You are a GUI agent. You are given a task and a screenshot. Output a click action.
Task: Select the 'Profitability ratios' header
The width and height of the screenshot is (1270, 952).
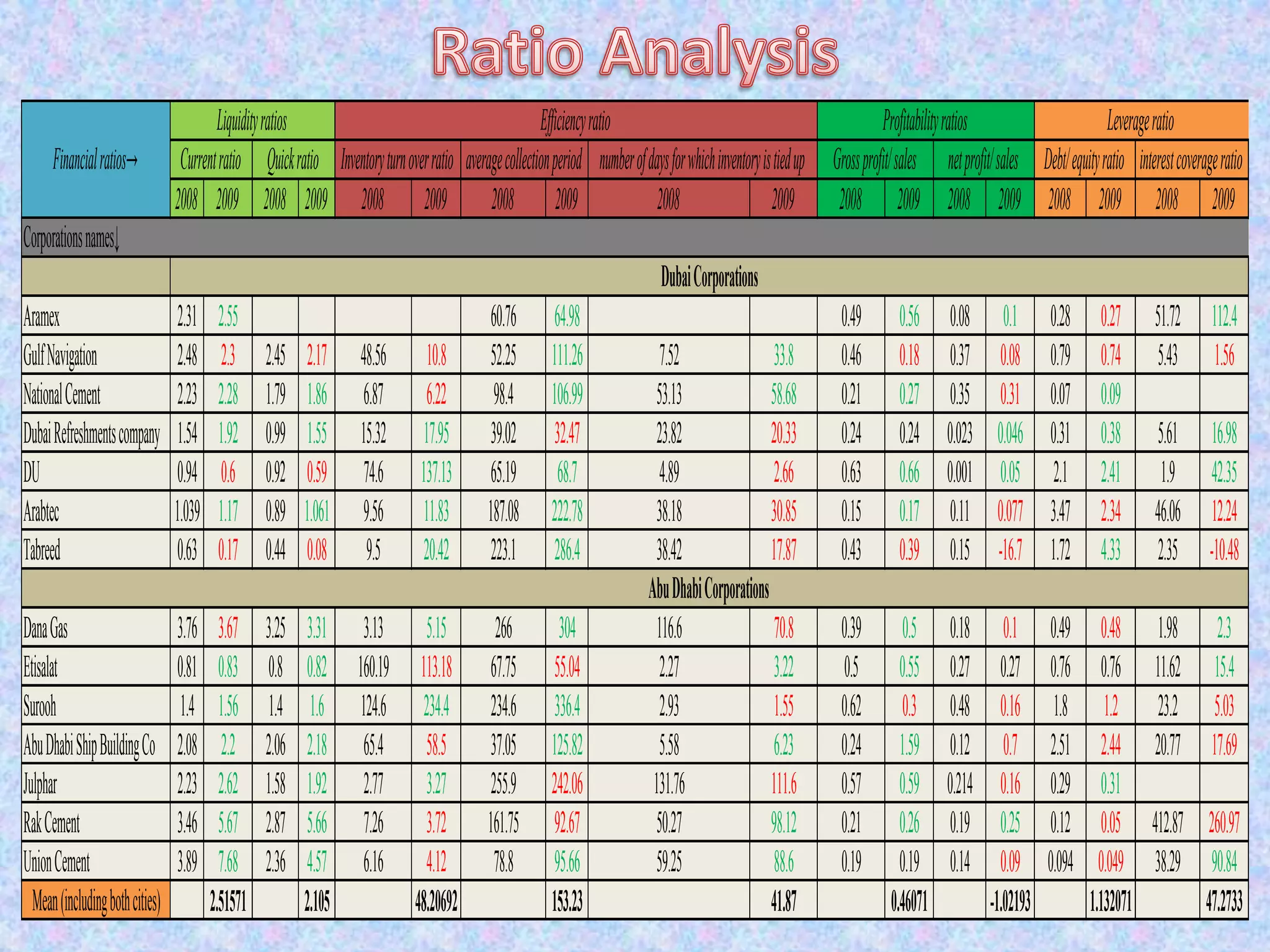[x=925, y=121]
